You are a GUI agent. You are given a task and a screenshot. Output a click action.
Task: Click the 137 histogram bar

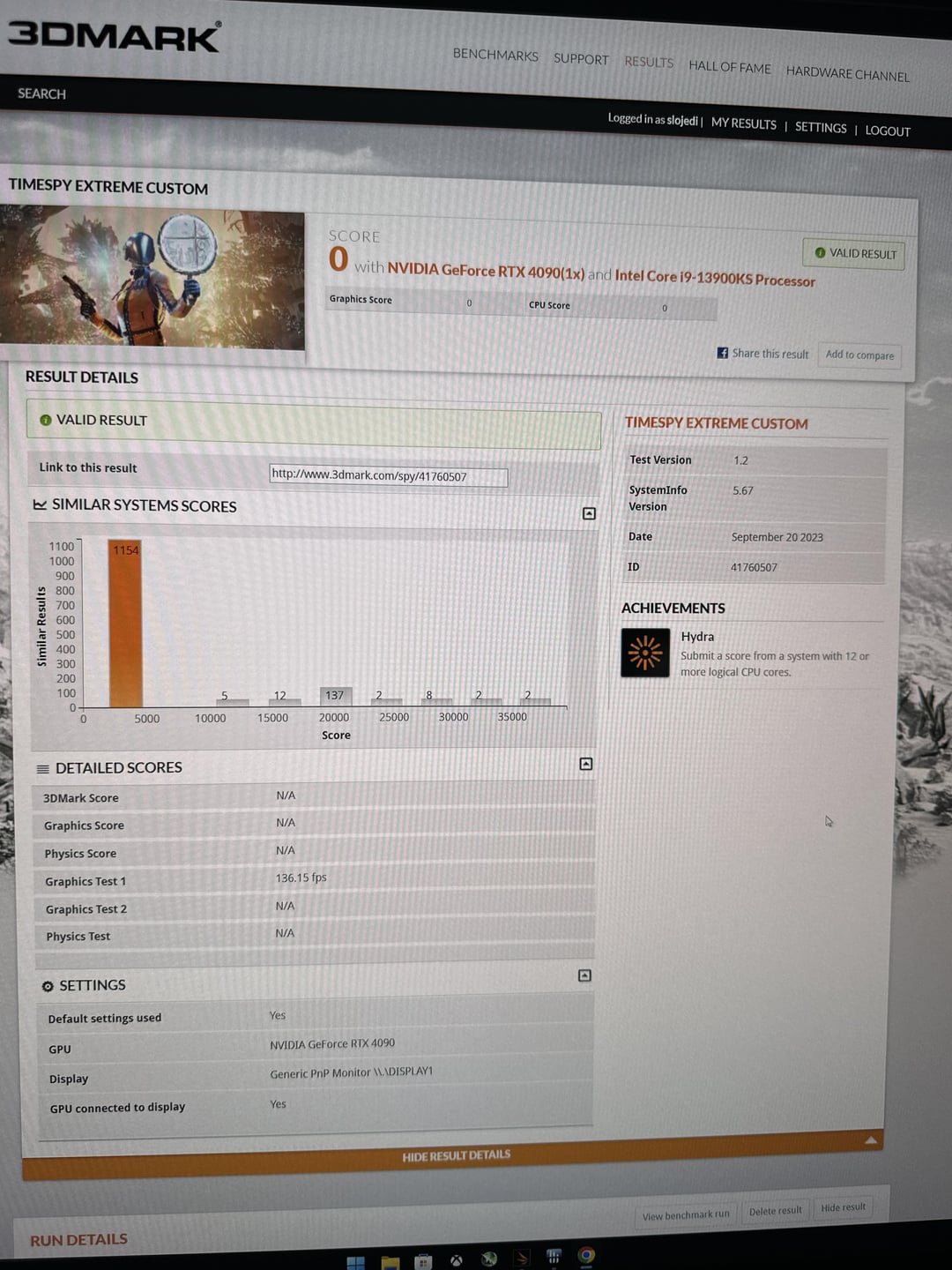click(334, 697)
